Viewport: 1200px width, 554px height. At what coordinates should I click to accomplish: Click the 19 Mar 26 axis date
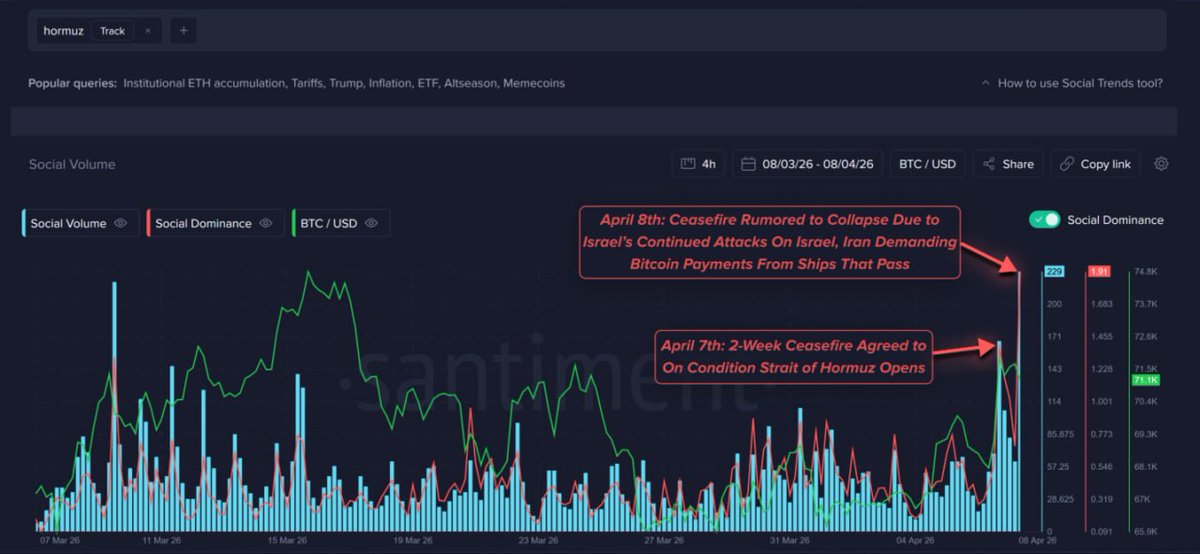tap(412, 540)
